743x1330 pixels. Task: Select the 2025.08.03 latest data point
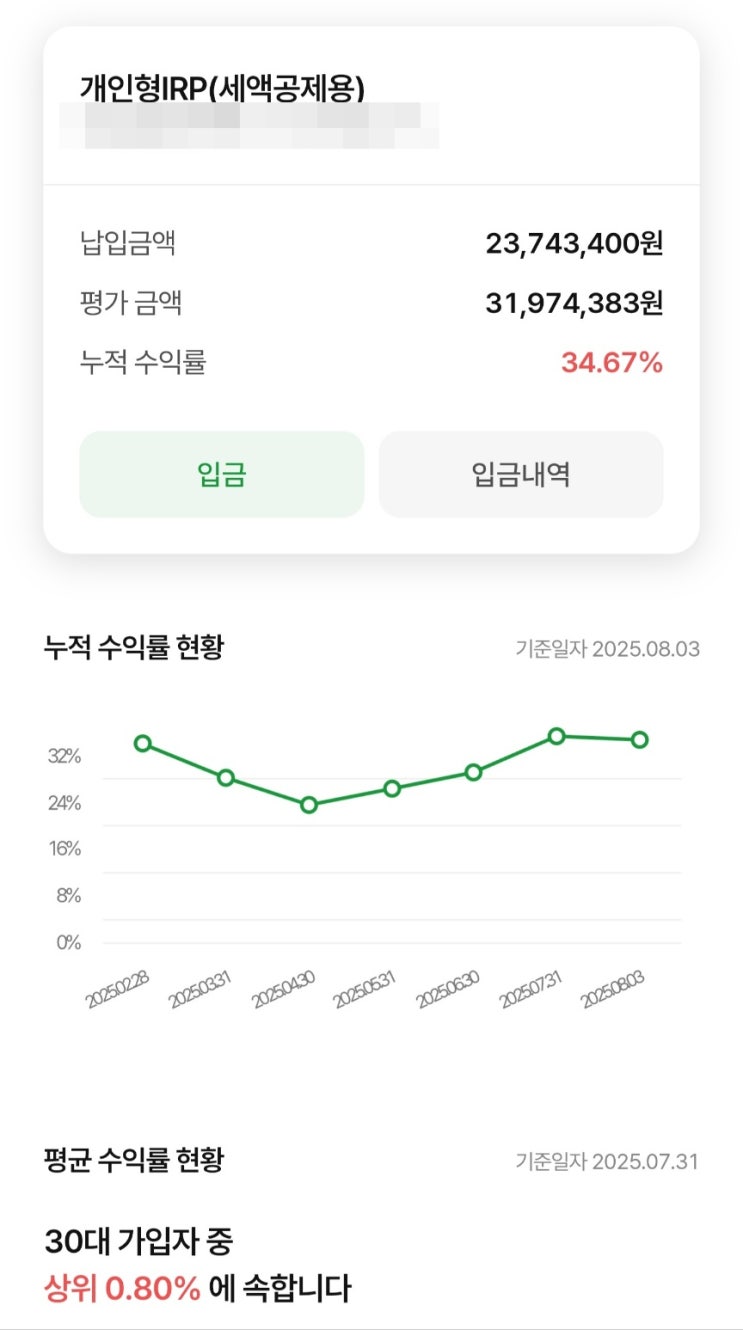640,740
